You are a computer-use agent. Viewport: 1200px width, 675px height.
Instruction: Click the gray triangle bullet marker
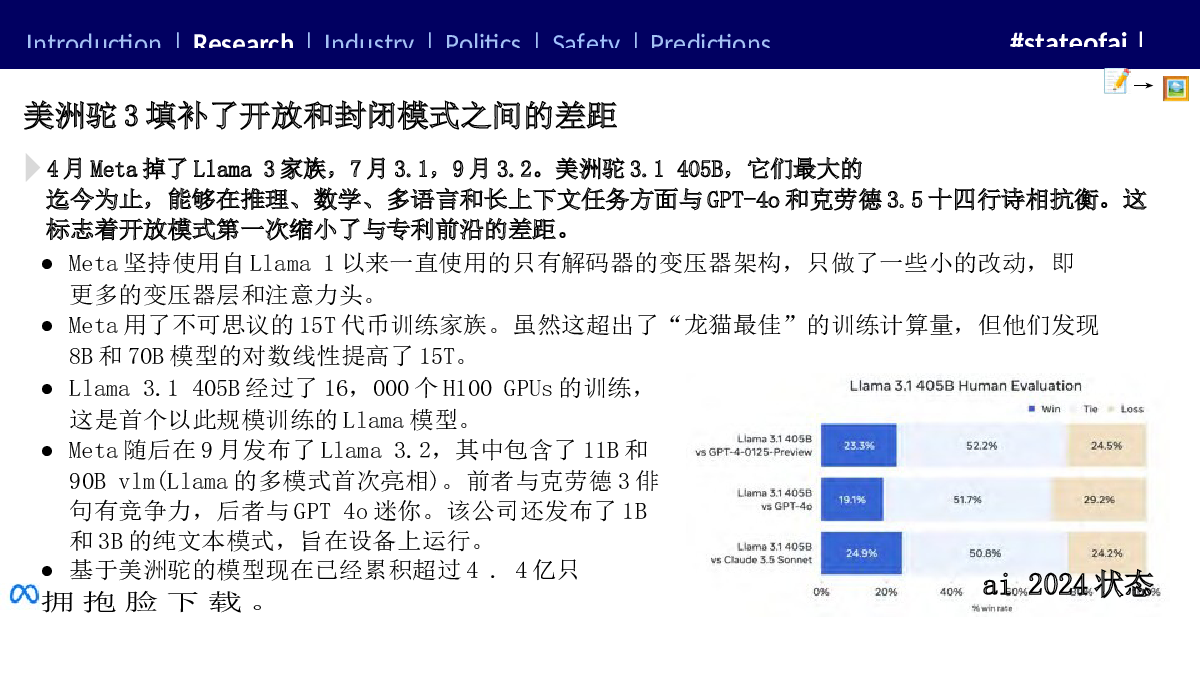[x=33, y=168]
